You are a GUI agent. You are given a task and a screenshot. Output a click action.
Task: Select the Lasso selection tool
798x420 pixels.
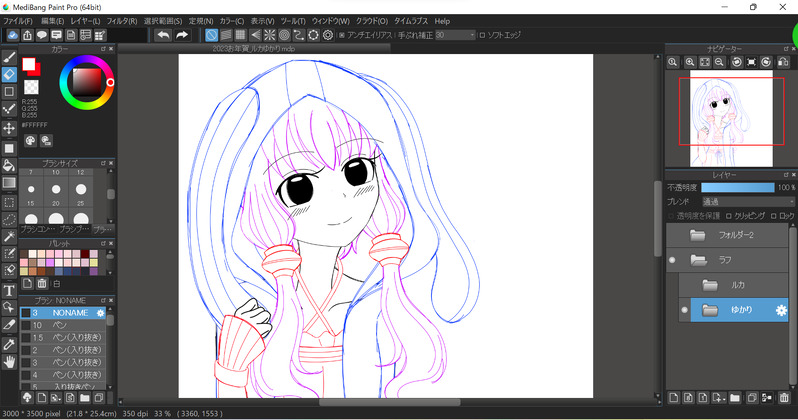point(9,219)
